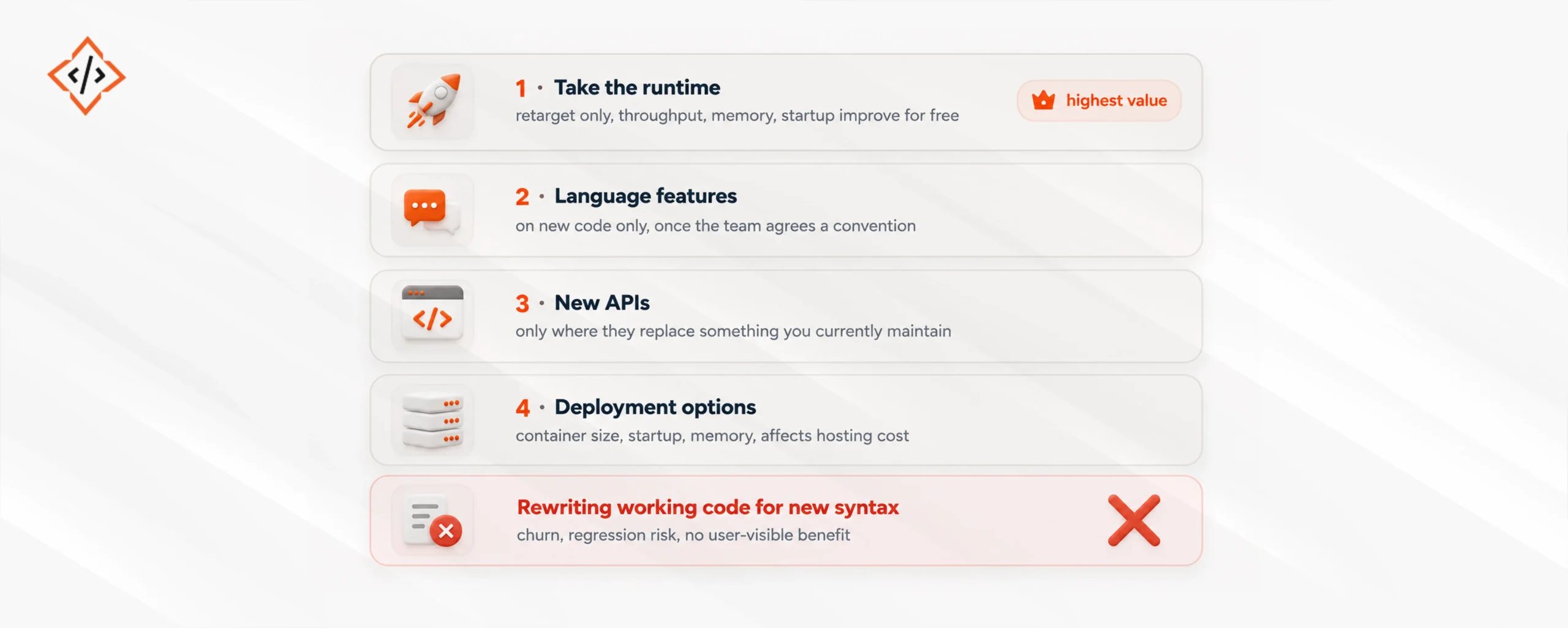This screenshot has width=1568, height=628.
Task: Click 'Rewriting working code for new syntax'
Action: (x=708, y=507)
